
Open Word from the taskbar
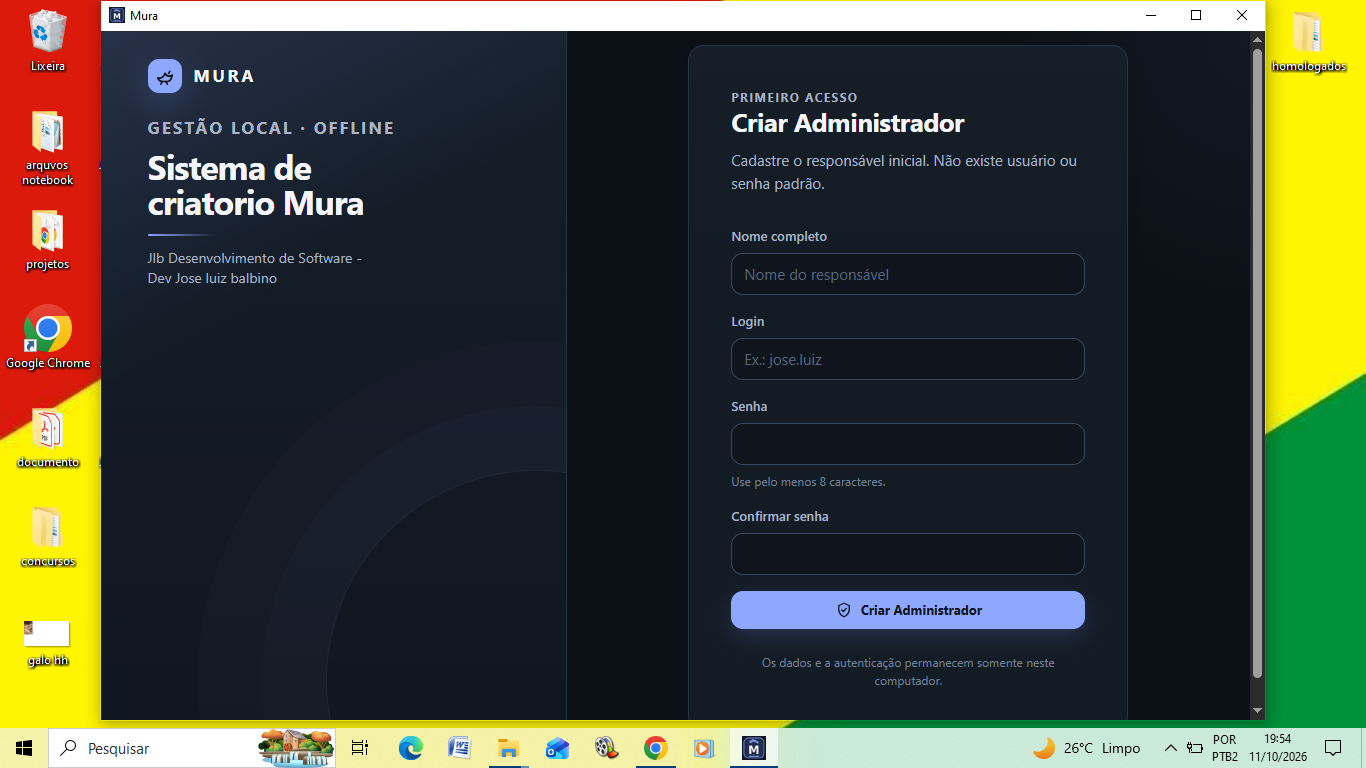(x=459, y=748)
